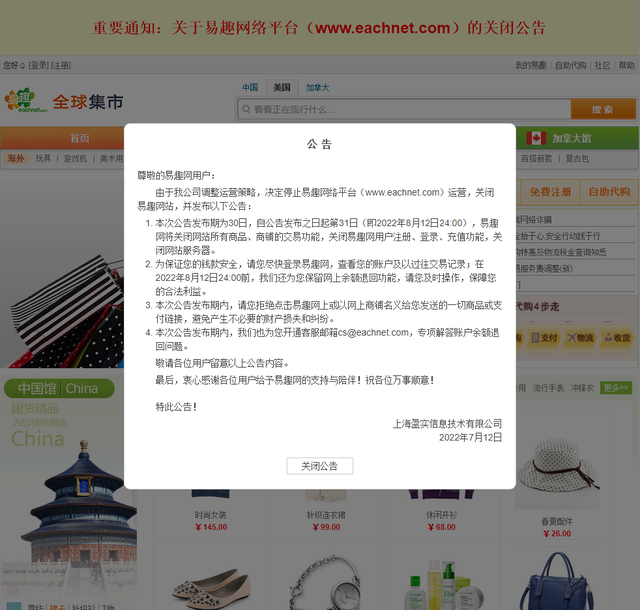Click the blue handbag product thumbnail
This screenshot has width=640, height=610.
pos(557,582)
